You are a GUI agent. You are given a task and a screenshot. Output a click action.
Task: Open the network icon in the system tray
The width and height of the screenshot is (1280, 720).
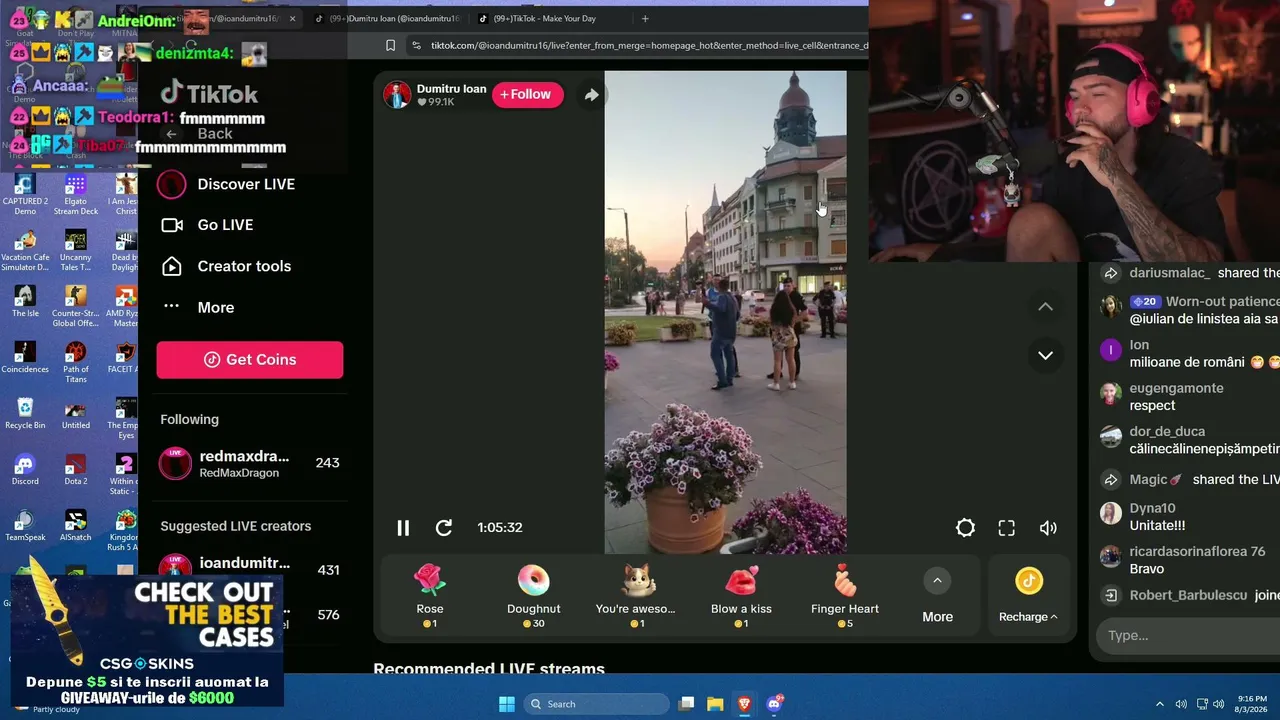point(1202,704)
